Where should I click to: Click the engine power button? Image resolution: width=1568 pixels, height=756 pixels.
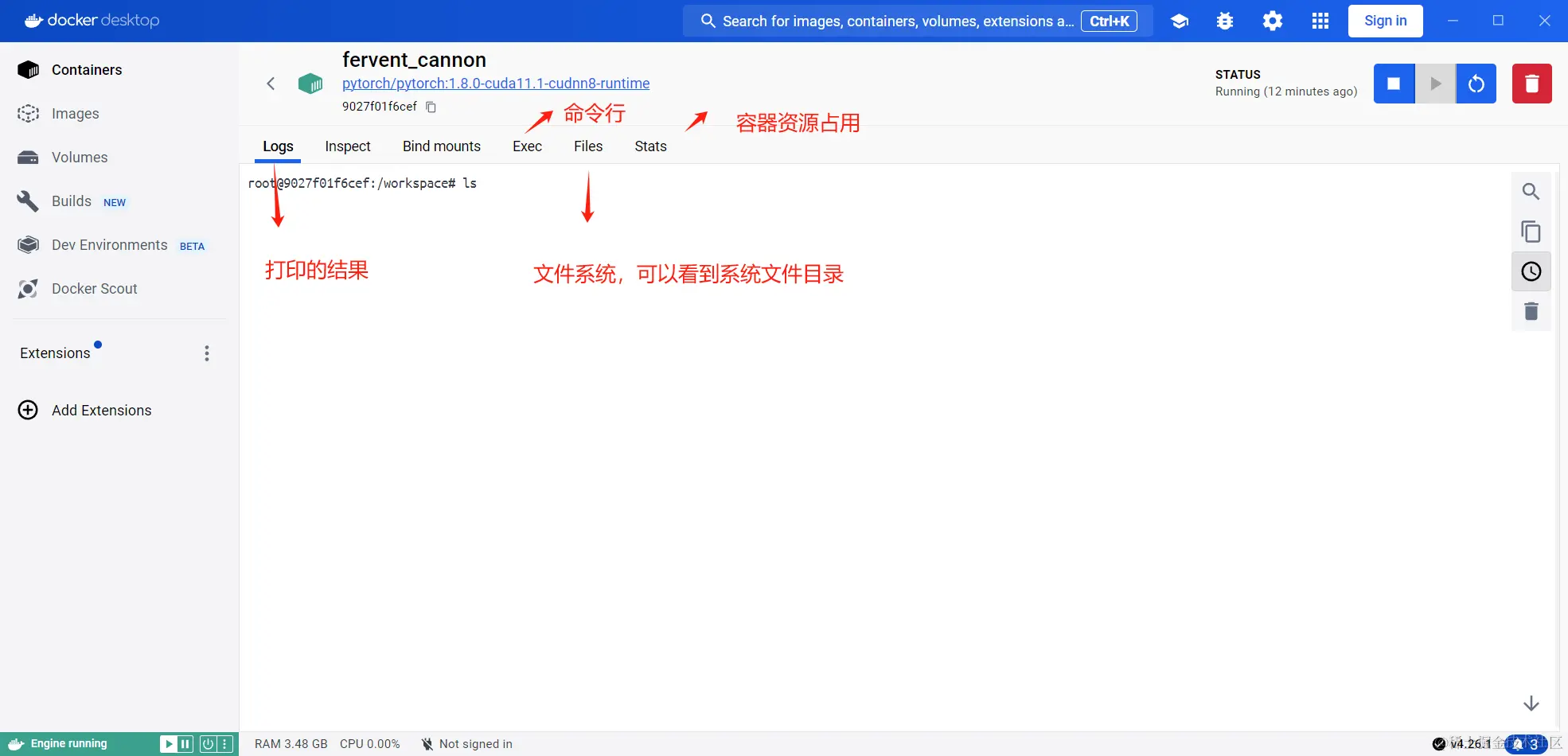pos(208,744)
